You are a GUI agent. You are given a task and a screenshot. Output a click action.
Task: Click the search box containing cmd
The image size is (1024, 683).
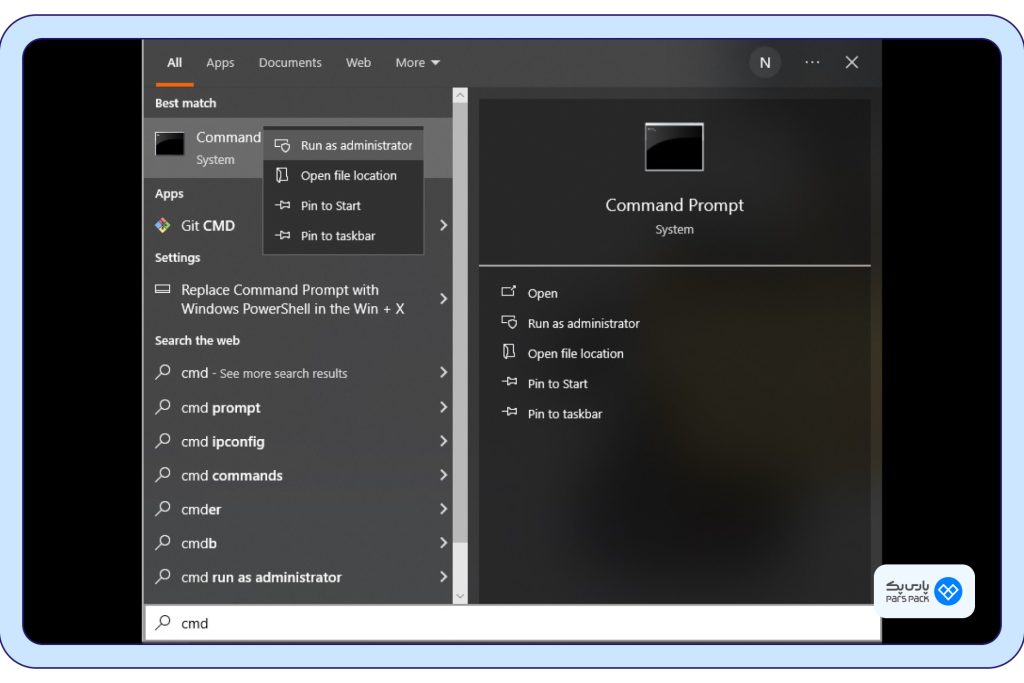point(513,623)
